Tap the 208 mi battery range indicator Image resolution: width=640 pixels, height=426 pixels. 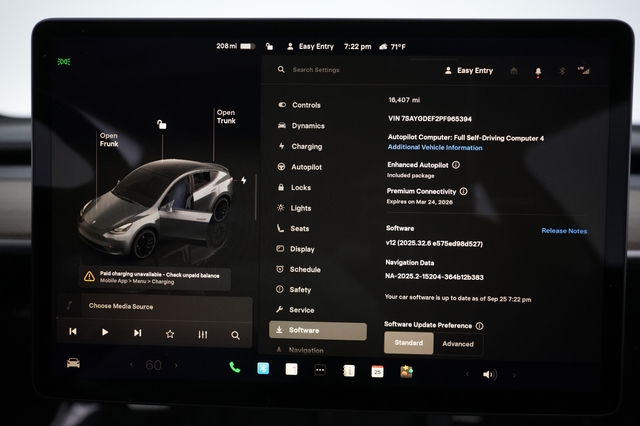click(235, 46)
